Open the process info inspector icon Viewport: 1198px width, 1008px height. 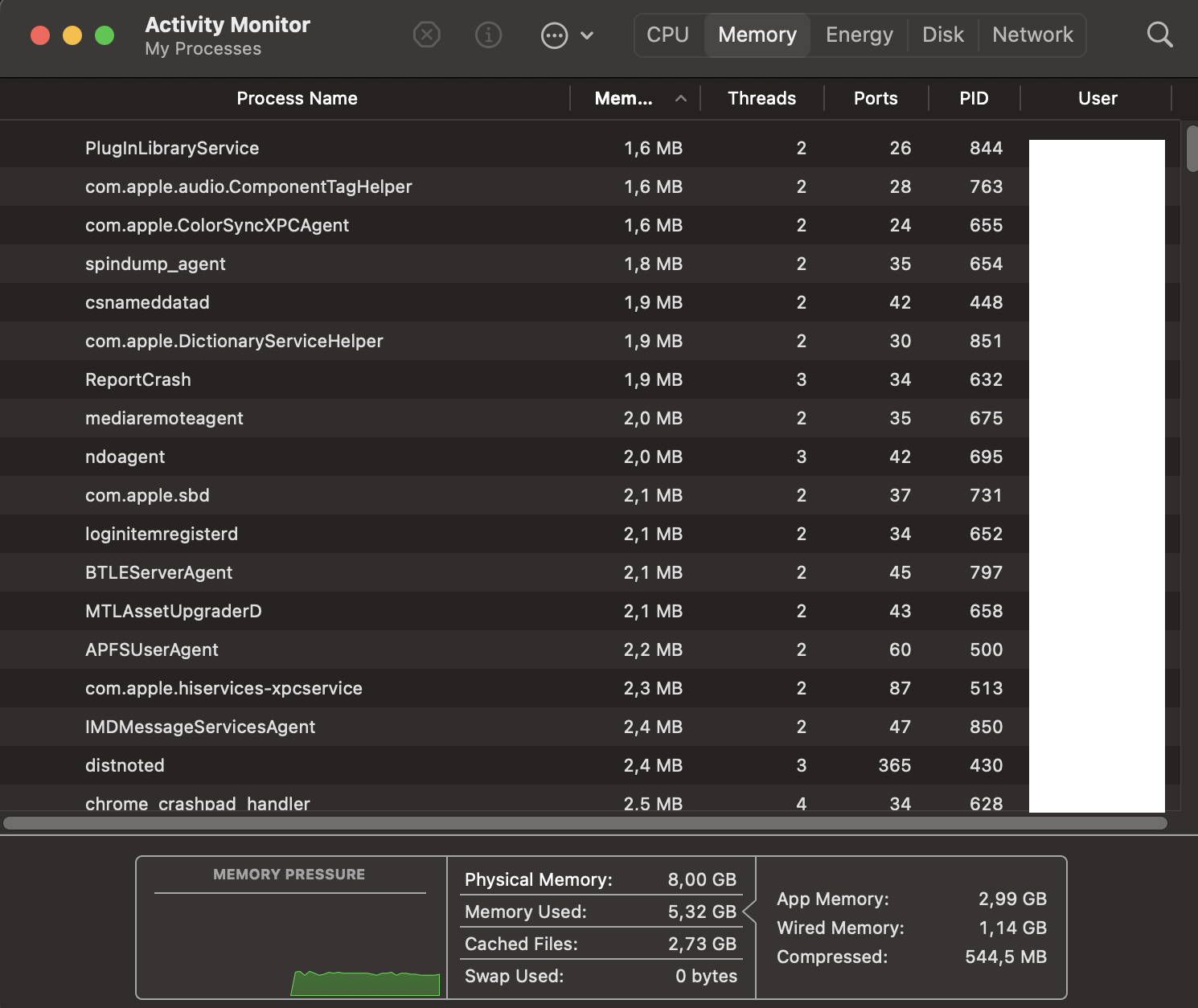click(488, 35)
